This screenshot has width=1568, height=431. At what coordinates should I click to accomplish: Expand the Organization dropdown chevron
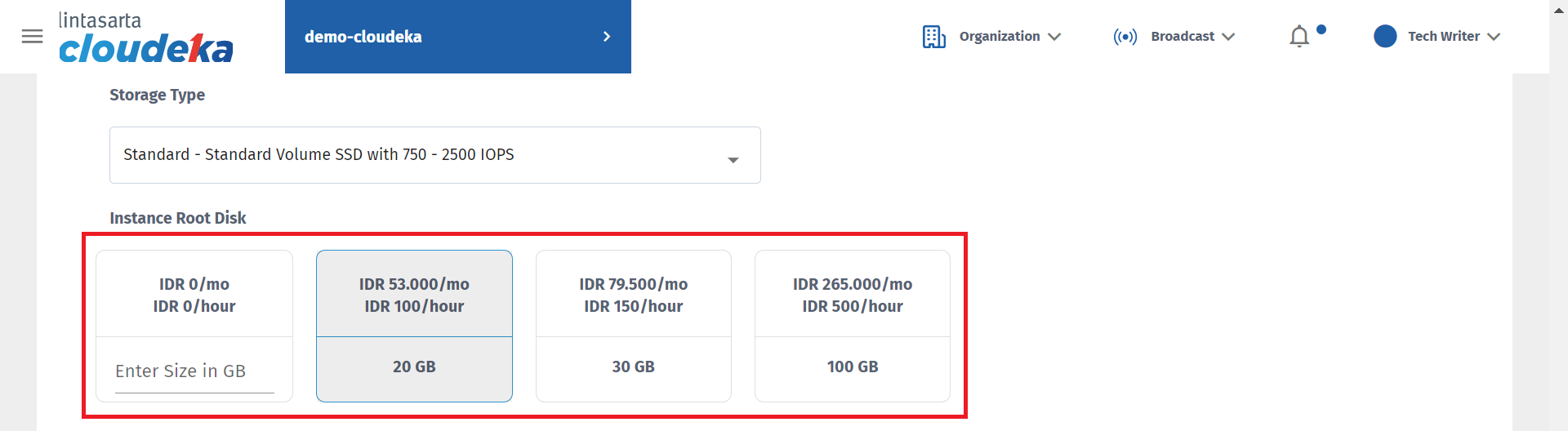click(x=1054, y=37)
